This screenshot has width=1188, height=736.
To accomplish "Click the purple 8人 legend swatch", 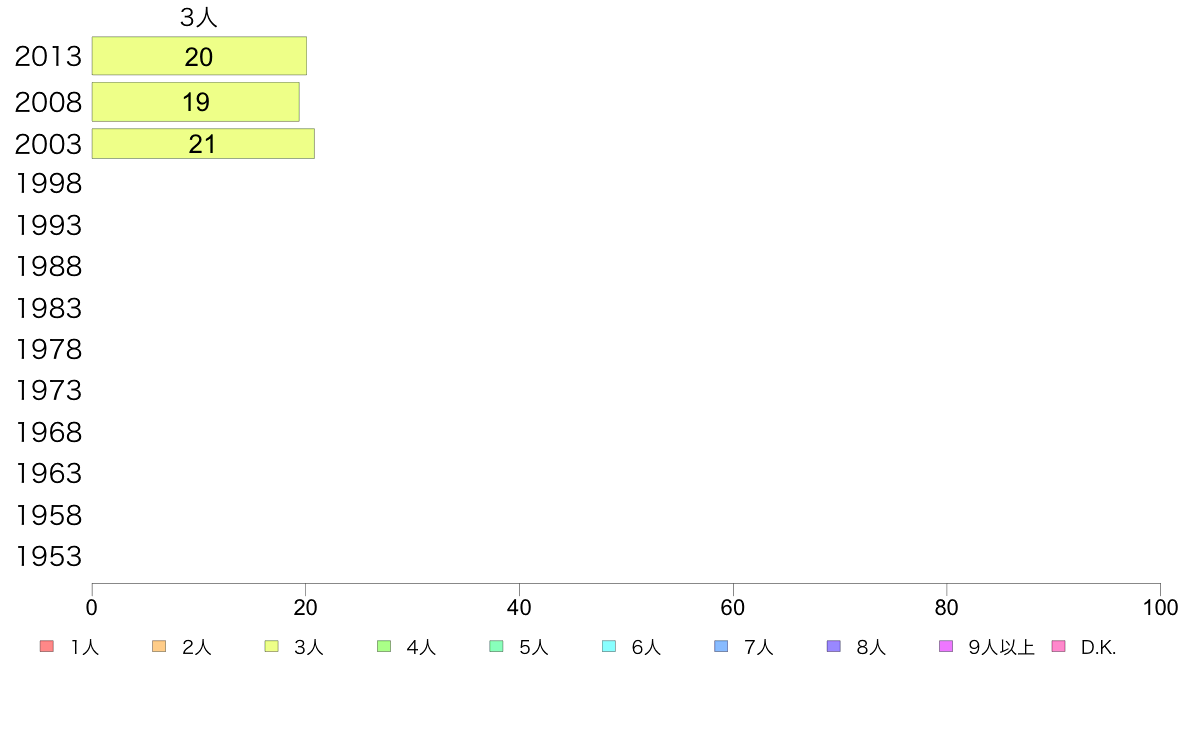I will click(833, 646).
